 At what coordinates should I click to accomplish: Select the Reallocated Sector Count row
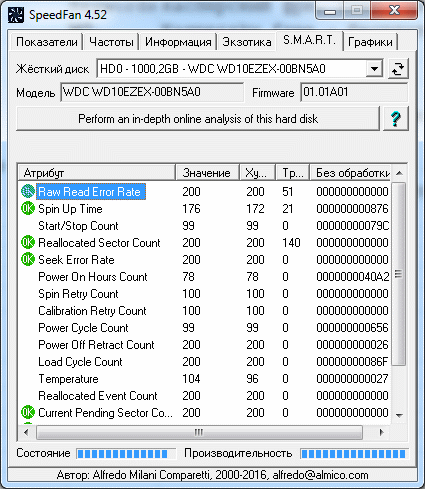point(205,243)
